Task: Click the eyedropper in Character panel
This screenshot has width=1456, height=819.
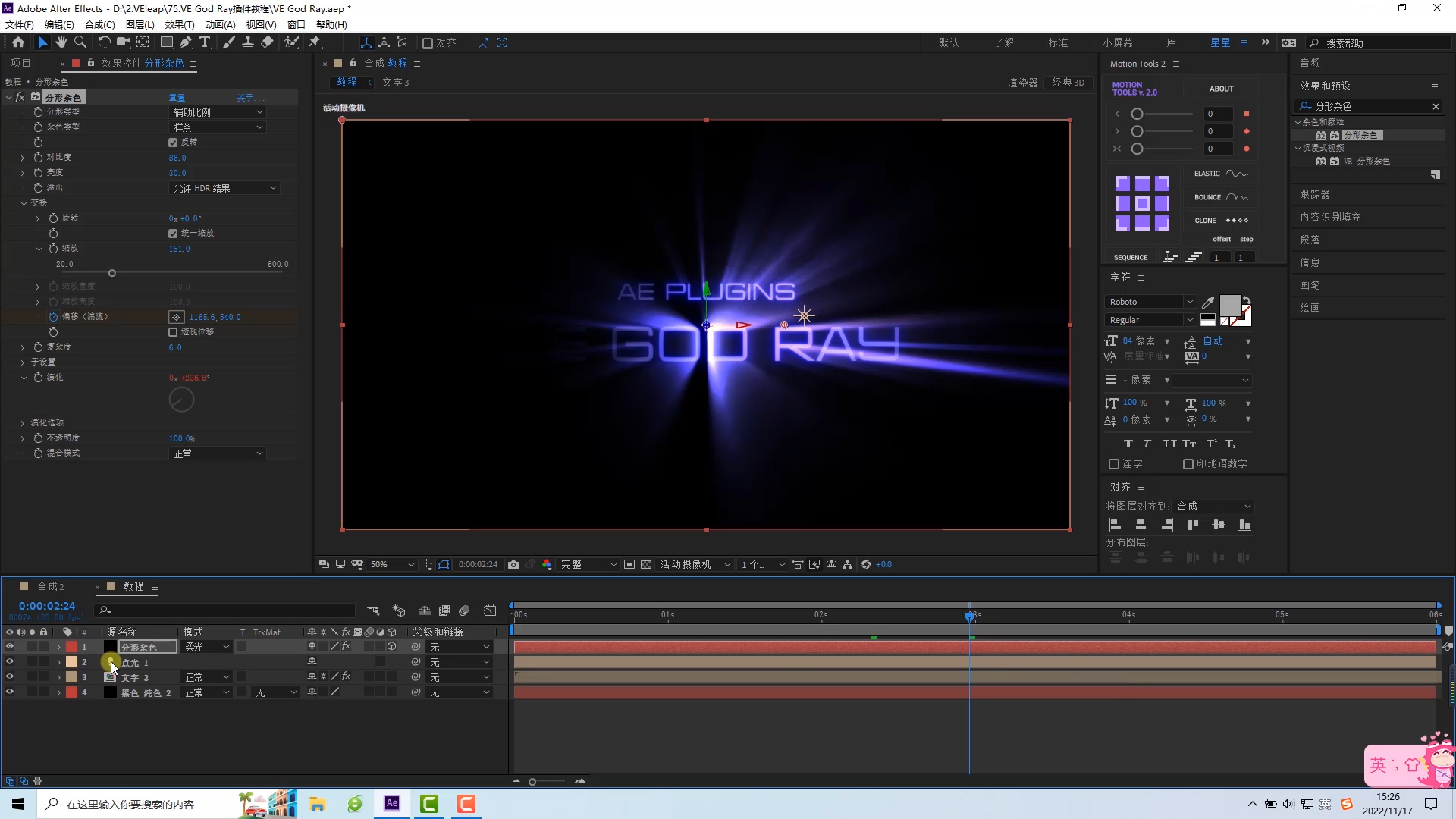Action: pos(1208,303)
